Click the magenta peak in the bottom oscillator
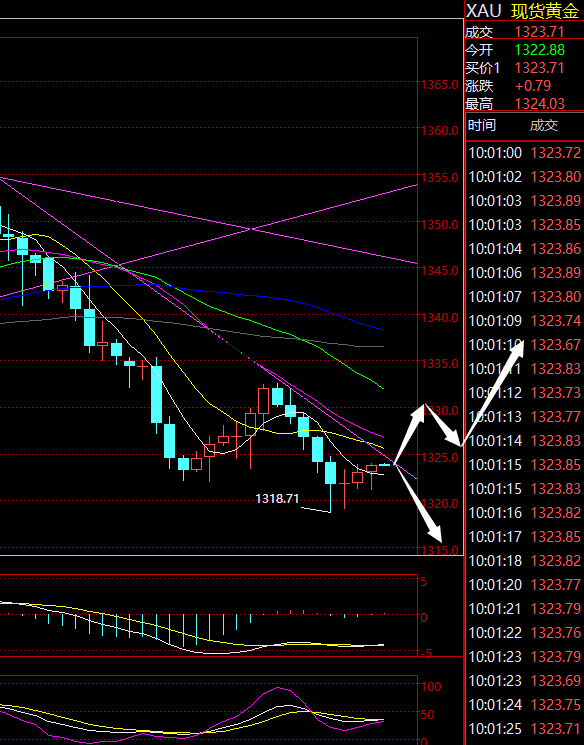 [x=278, y=688]
